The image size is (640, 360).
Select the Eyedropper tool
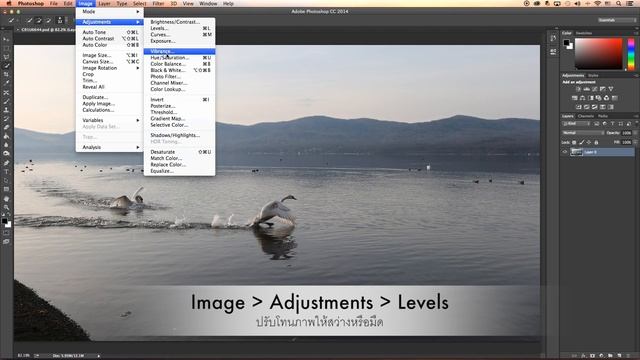coord(6,83)
